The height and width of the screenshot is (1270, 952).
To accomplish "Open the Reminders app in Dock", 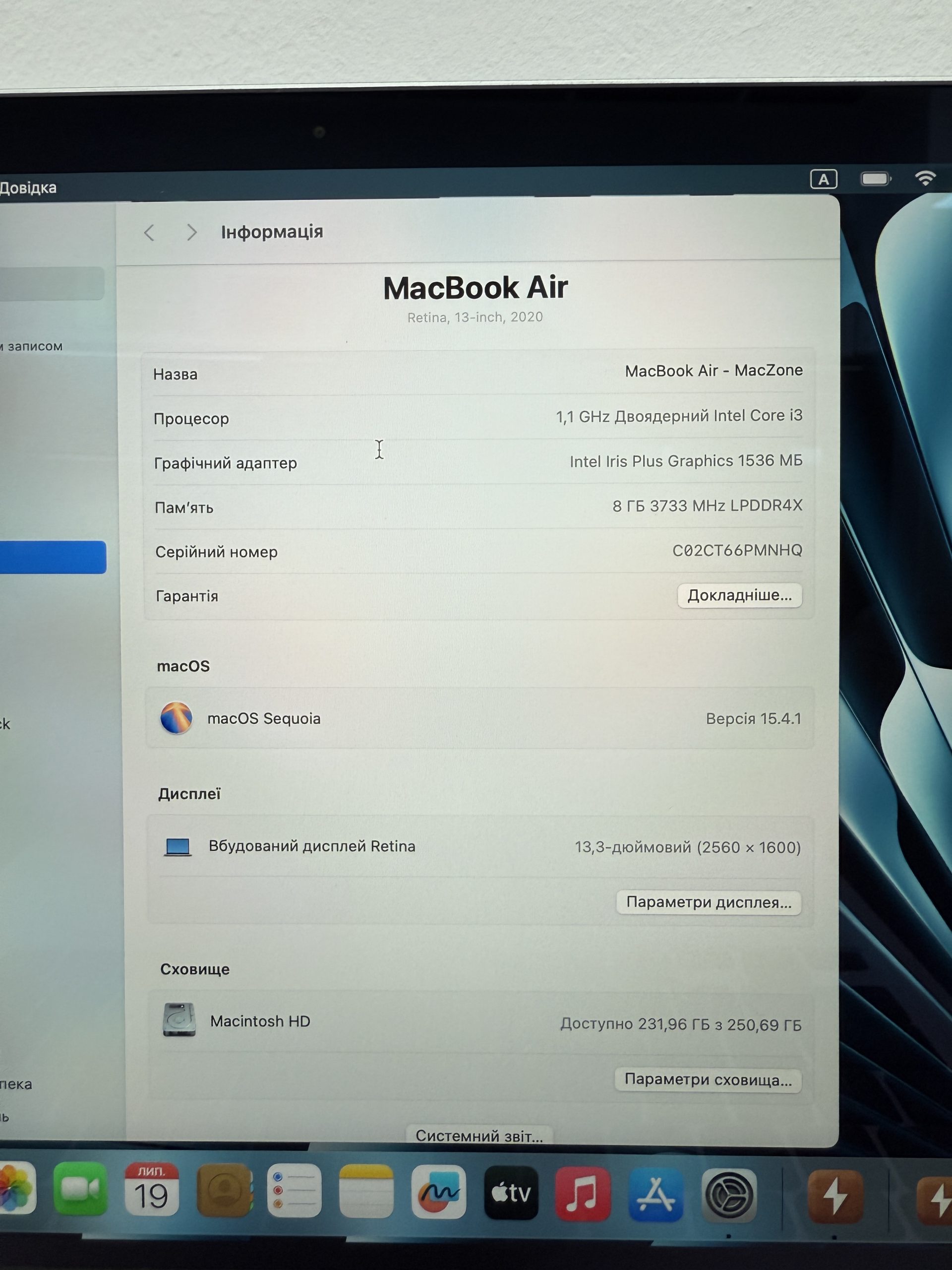I will pos(295,1191).
